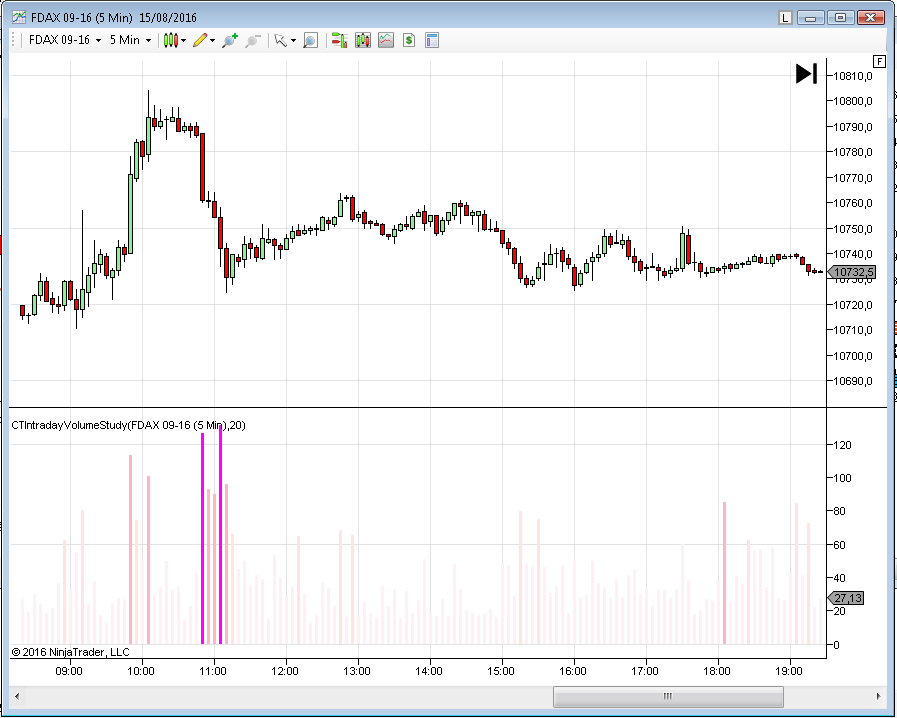Image resolution: width=897 pixels, height=718 pixels.
Task: Click the blue volume bars toolbar icon
Action: tap(361, 40)
